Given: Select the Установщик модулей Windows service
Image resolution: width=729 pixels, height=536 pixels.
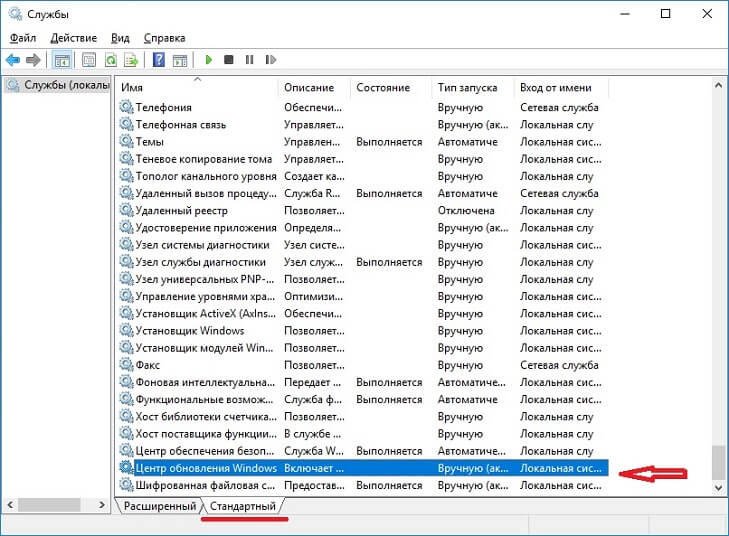Looking at the screenshot, I should [x=363, y=348].
